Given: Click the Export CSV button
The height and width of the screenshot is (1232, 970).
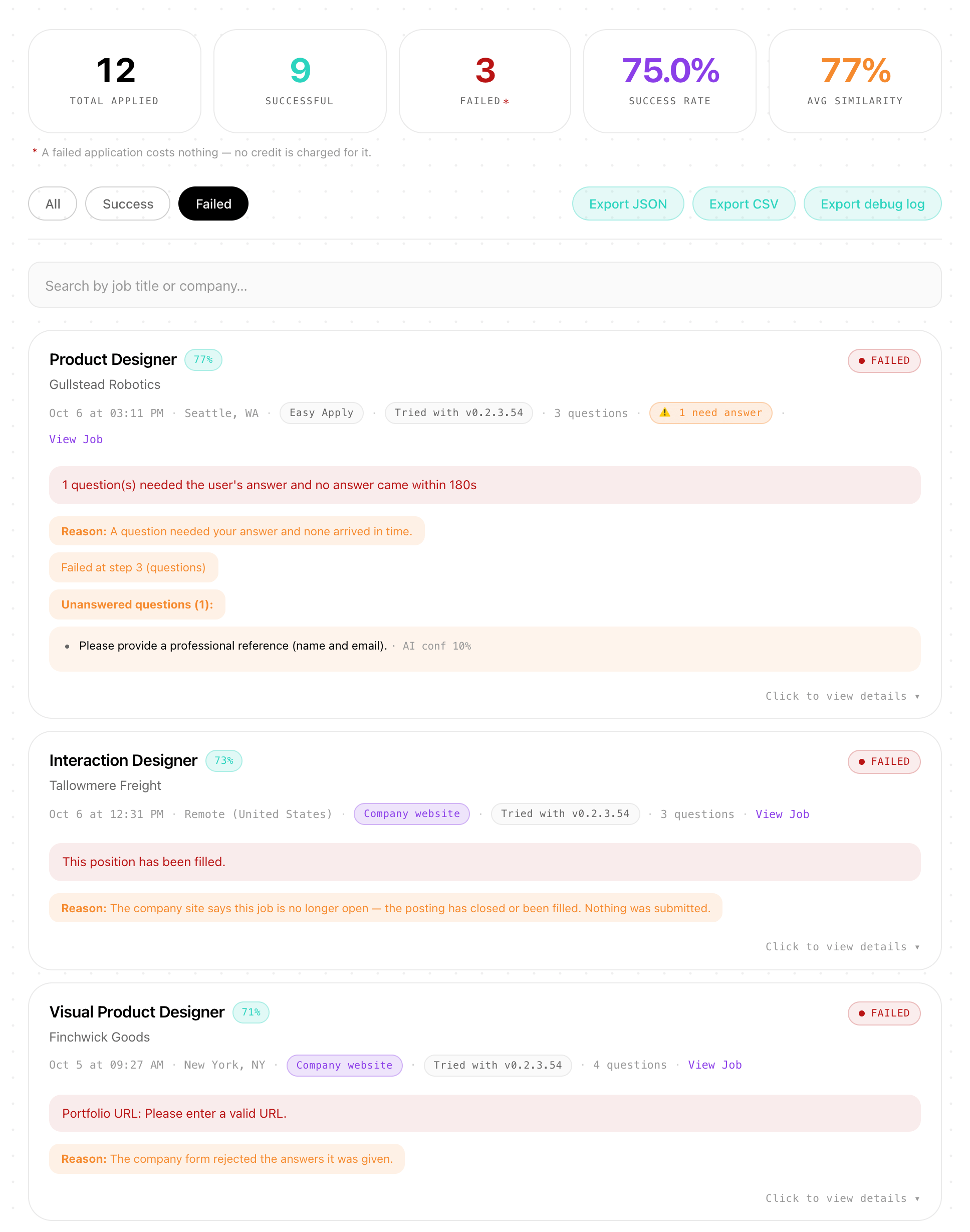Looking at the screenshot, I should (744, 204).
